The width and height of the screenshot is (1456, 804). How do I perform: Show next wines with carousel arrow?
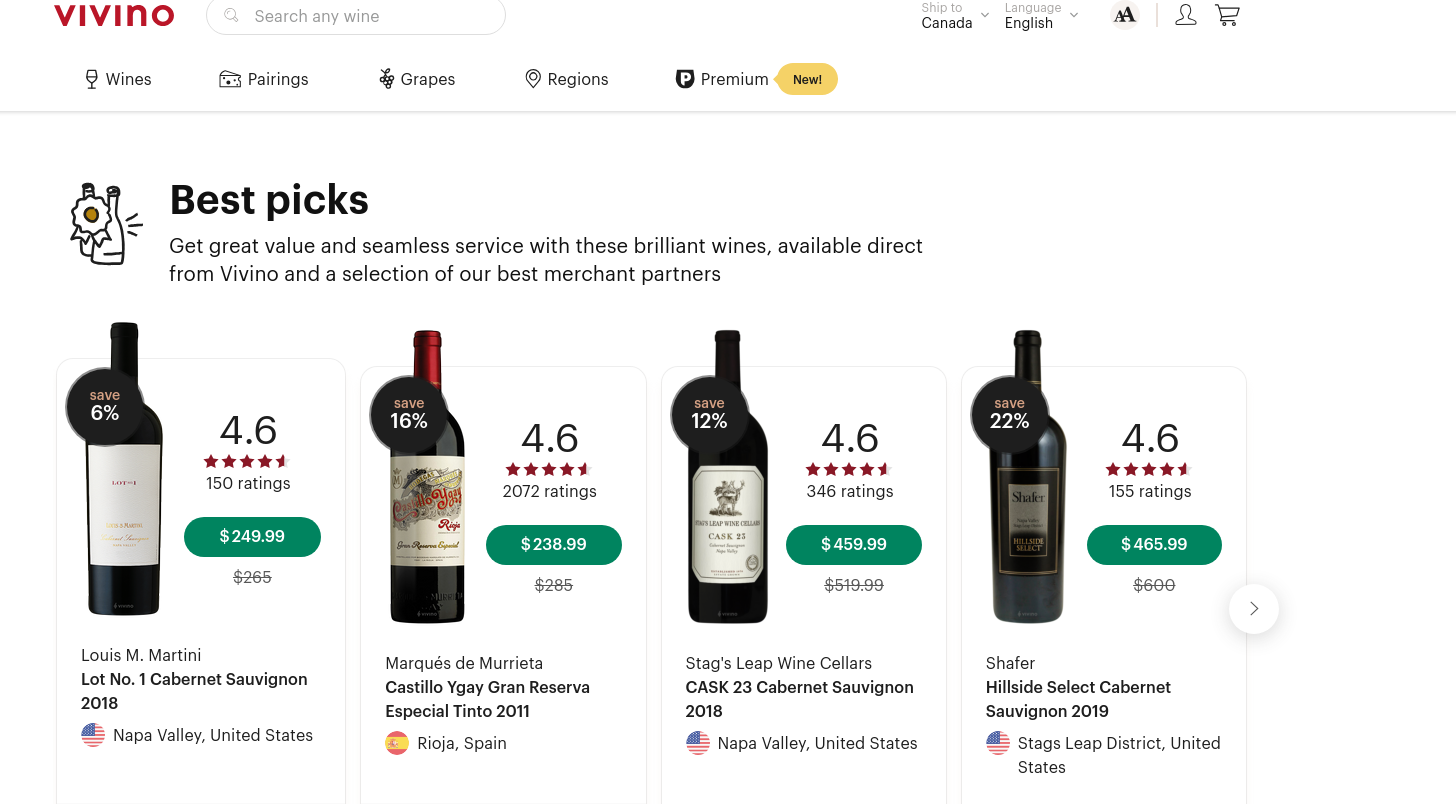click(1253, 608)
